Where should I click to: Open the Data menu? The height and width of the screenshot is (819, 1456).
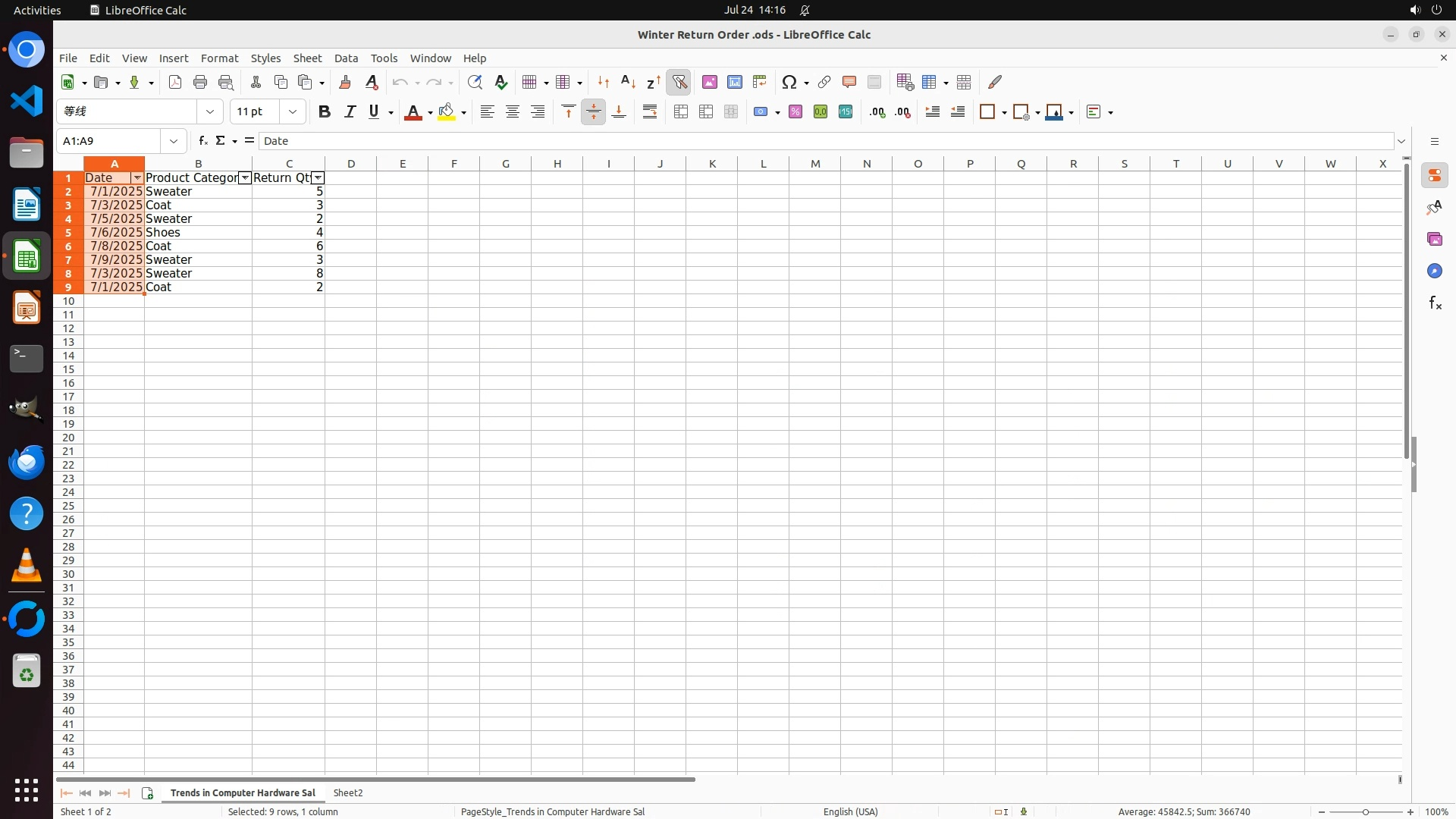[x=346, y=58]
